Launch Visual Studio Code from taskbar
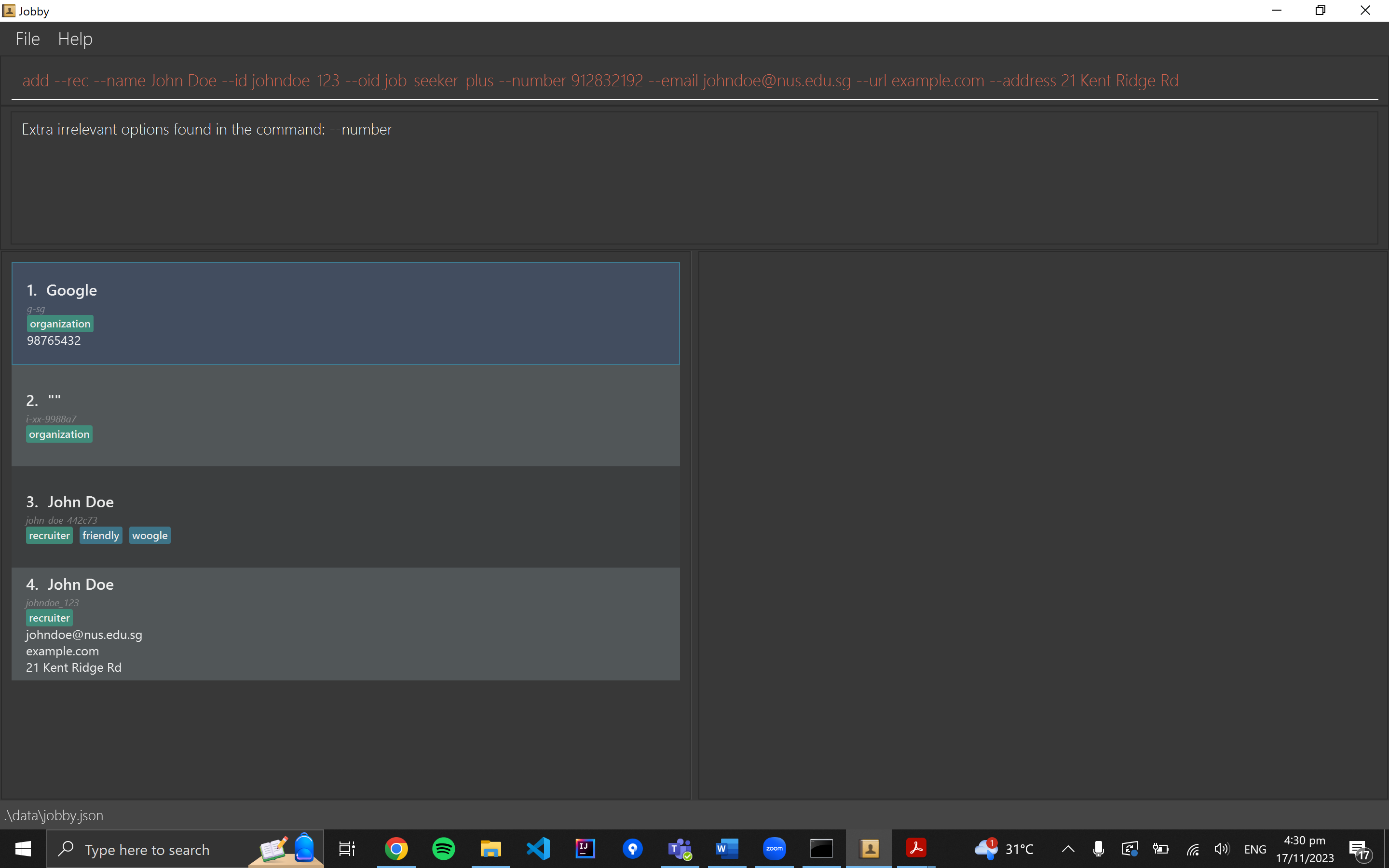Screen dimensions: 1389x868 click(x=538, y=849)
